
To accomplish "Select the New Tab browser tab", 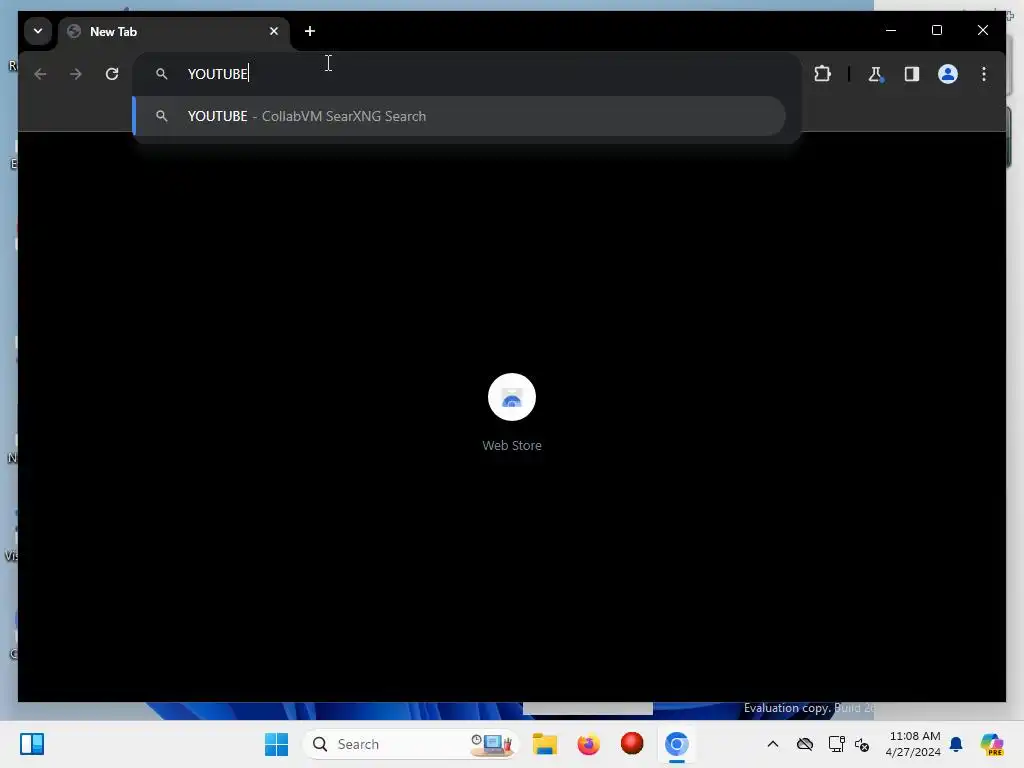I will coord(174,31).
